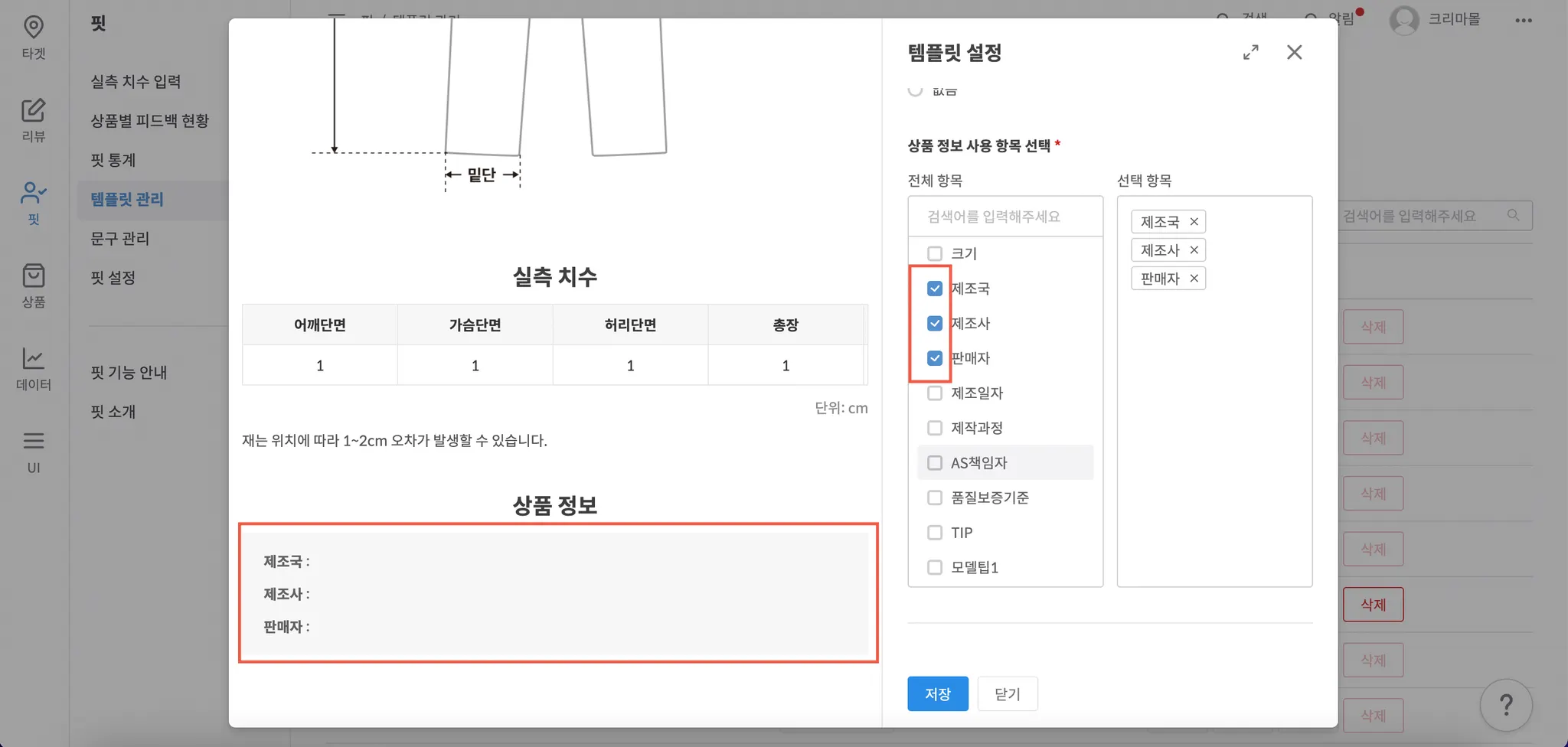Expand the template settings panel to fullscreen

(1250, 52)
